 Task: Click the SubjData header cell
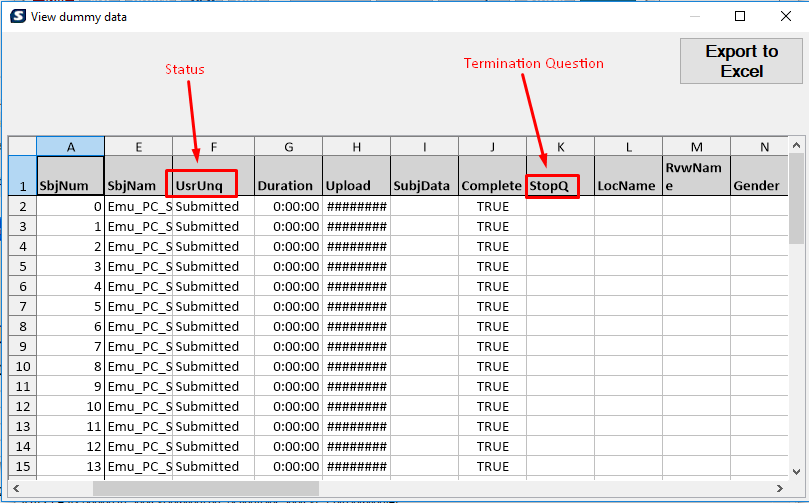425,176
